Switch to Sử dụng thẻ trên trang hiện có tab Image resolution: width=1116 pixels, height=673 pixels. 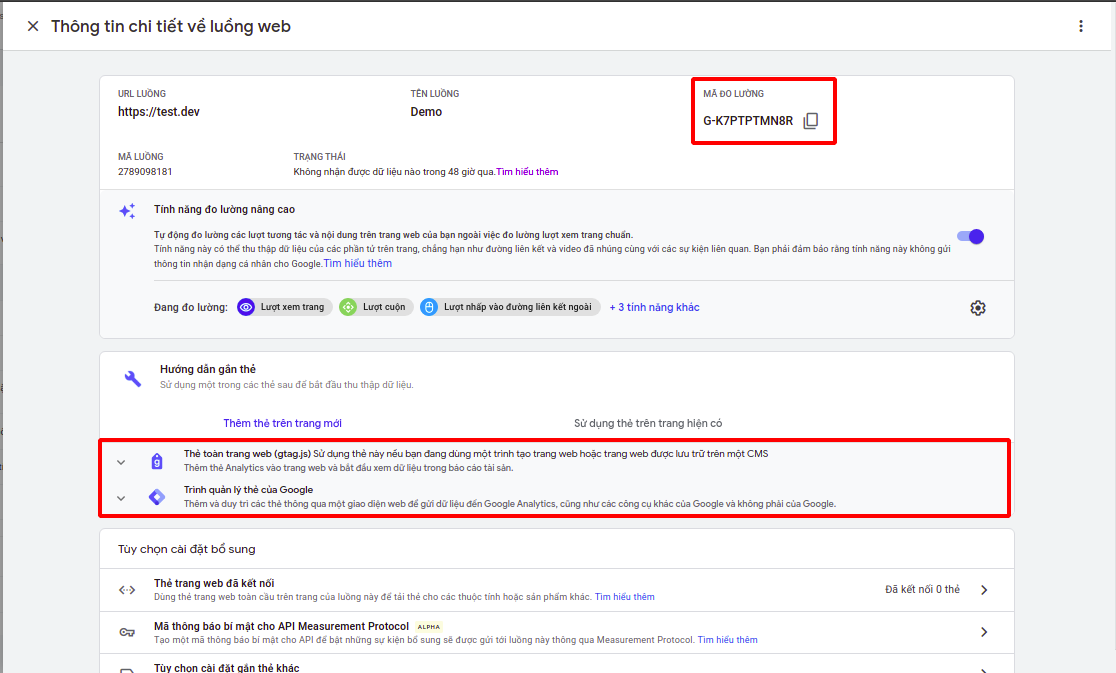(x=648, y=423)
